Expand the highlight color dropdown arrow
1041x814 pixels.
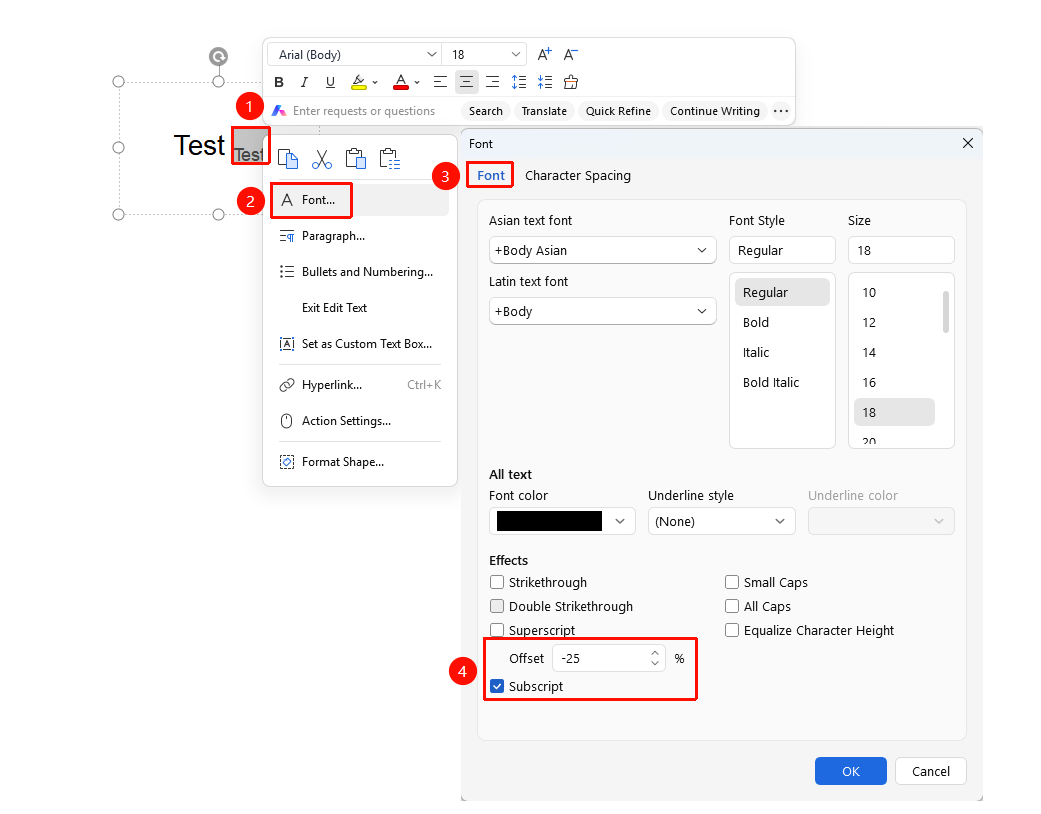pyautogui.click(x=375, y=82)
